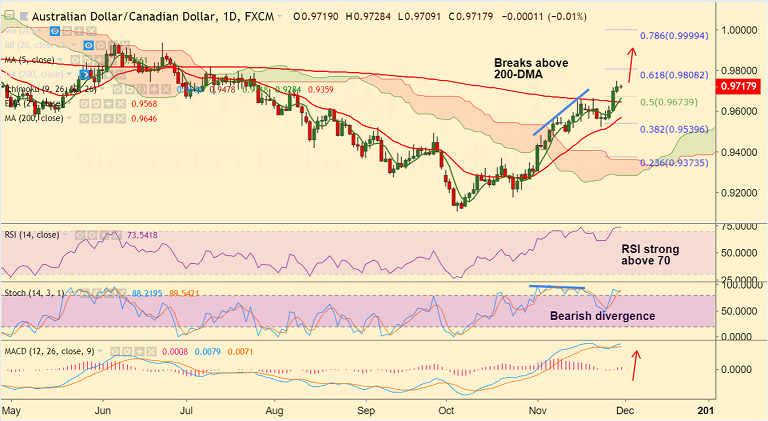Show the hidden Vol (20) indicator via eye

click(x=55, y=31)
